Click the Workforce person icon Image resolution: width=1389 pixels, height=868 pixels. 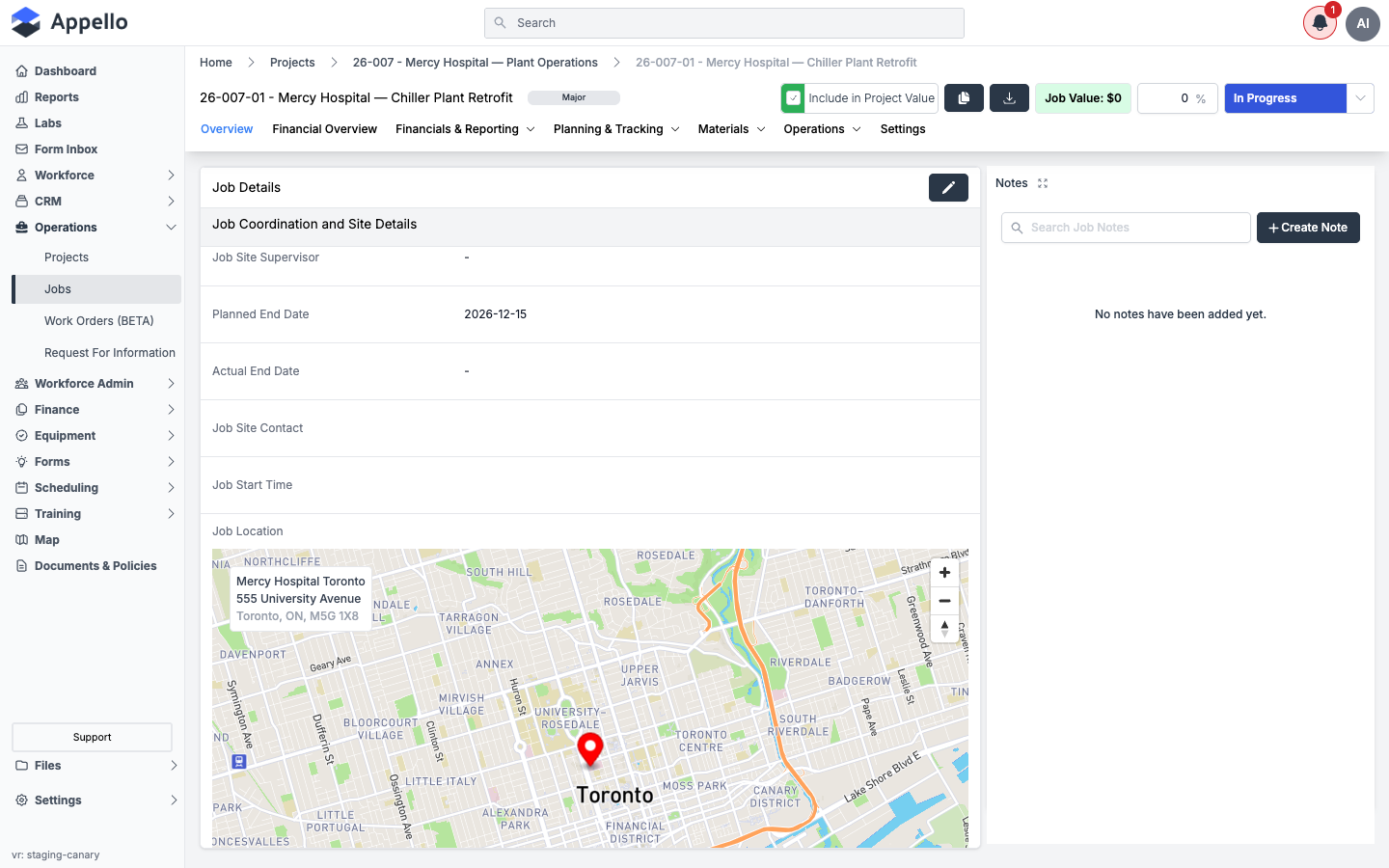click(x=21, y=175)
